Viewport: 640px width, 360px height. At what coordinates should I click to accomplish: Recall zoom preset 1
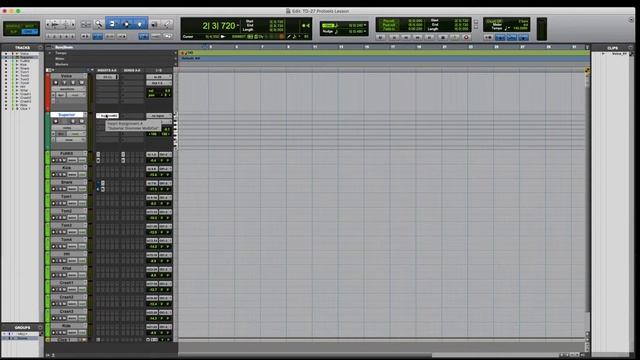pos(49,36)
